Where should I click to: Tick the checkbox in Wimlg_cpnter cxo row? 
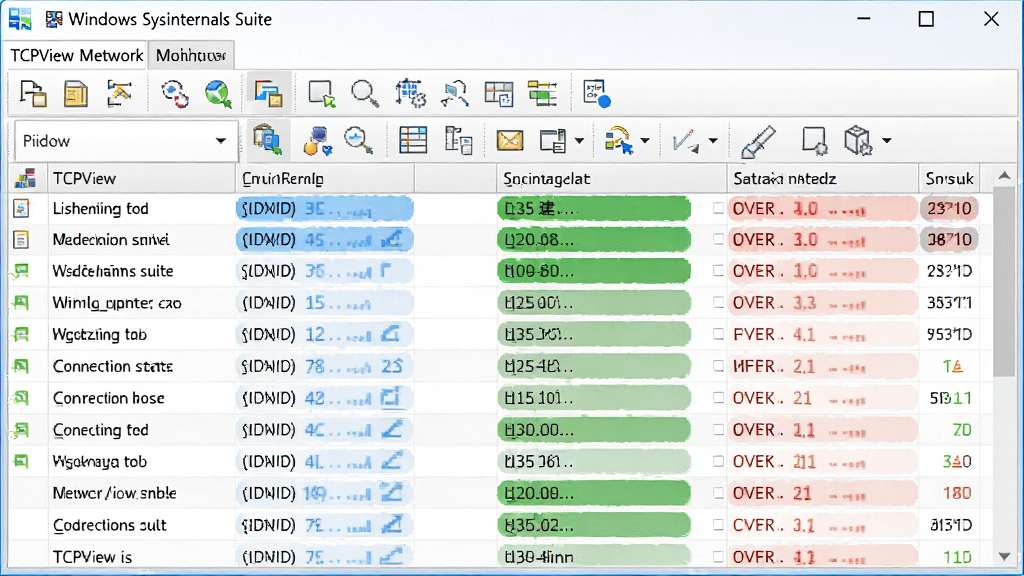718,302
